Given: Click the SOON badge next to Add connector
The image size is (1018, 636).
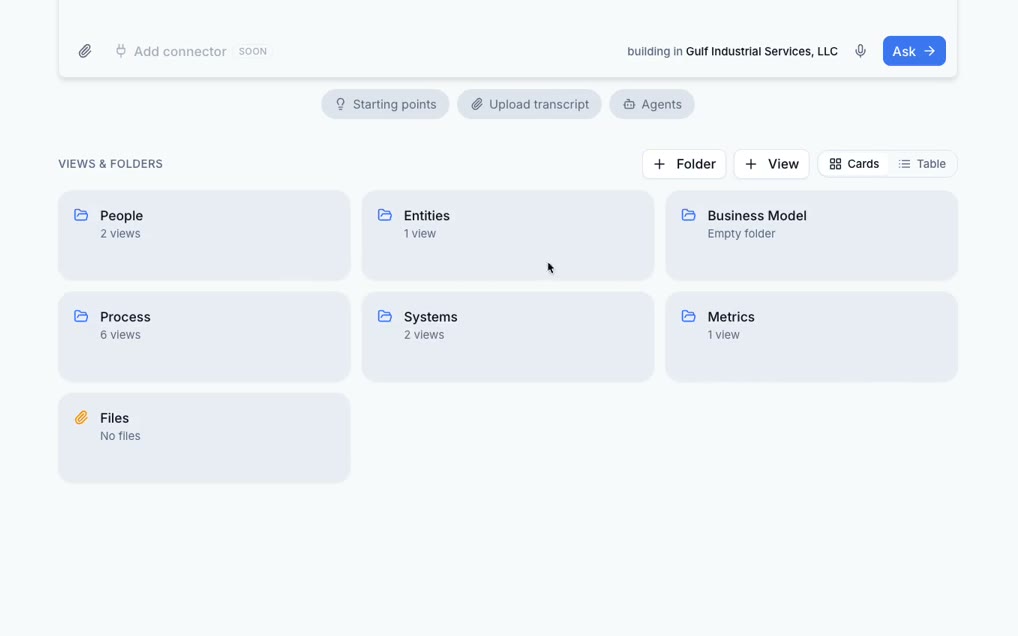Looking at the screenshot, I should click(x=253, y=51).
